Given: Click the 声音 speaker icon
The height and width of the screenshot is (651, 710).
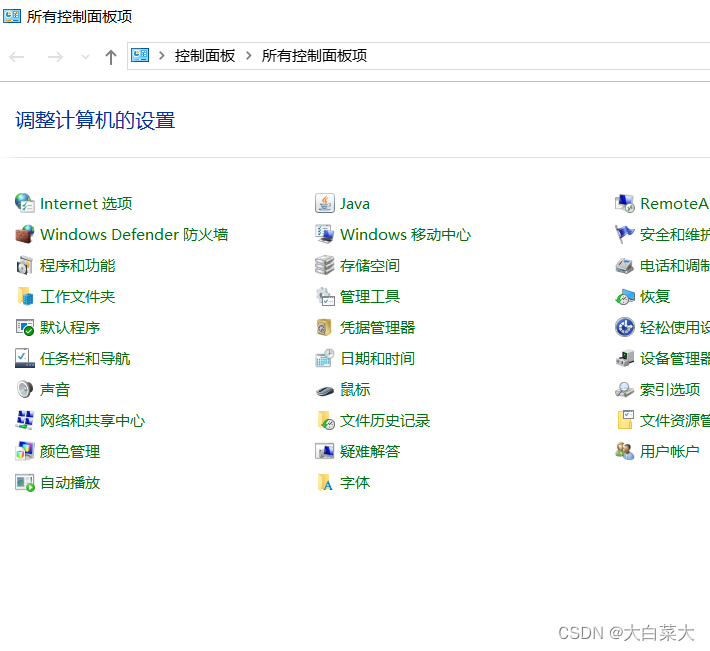Looking at the screenshot, I should (24, 389).
